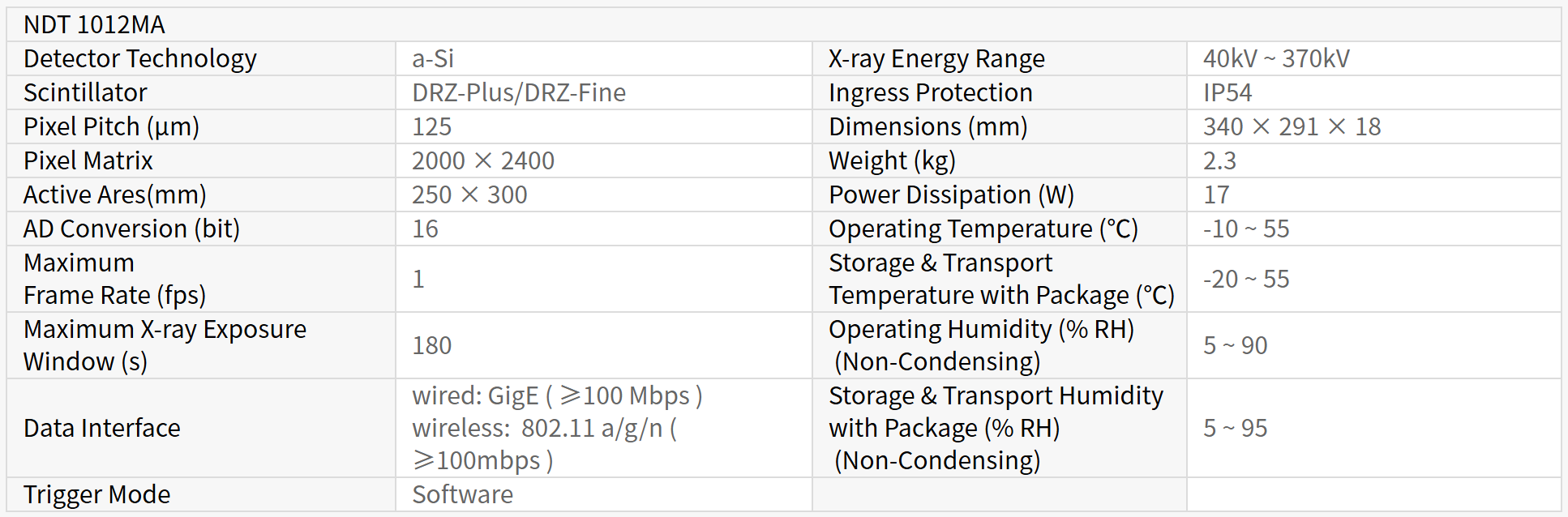Select the Detector Technology label cell

point(140,59)
